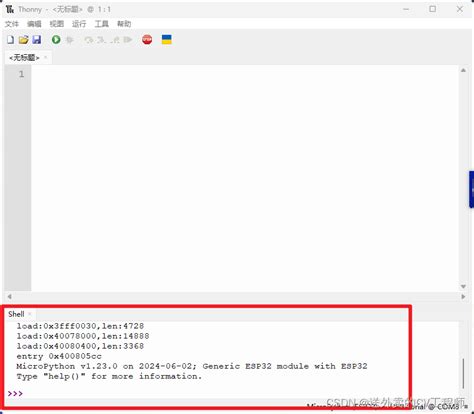Image resolution: width=474 pixels, height=414 pixels.
Task: Stop the backend with red STOP icon
Action: pos(147,40)
